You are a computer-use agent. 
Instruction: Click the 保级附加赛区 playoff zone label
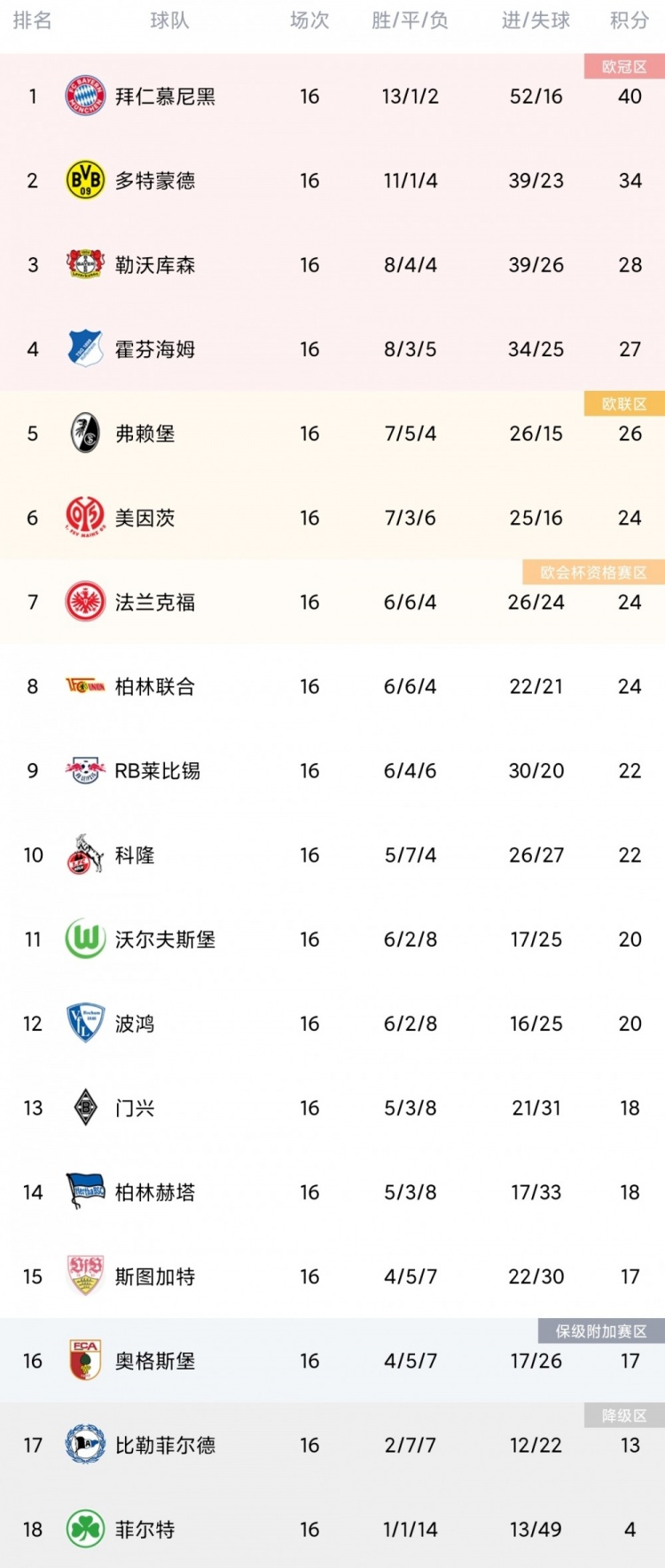[601, 1331]
